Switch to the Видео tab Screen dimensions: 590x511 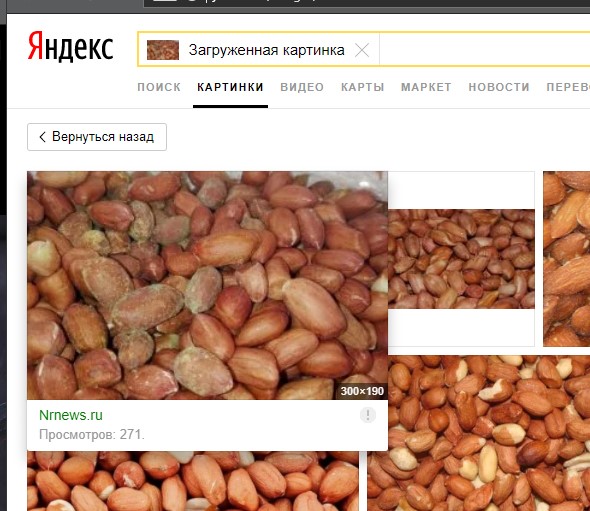pyautogui.click(x=302, y=87)
